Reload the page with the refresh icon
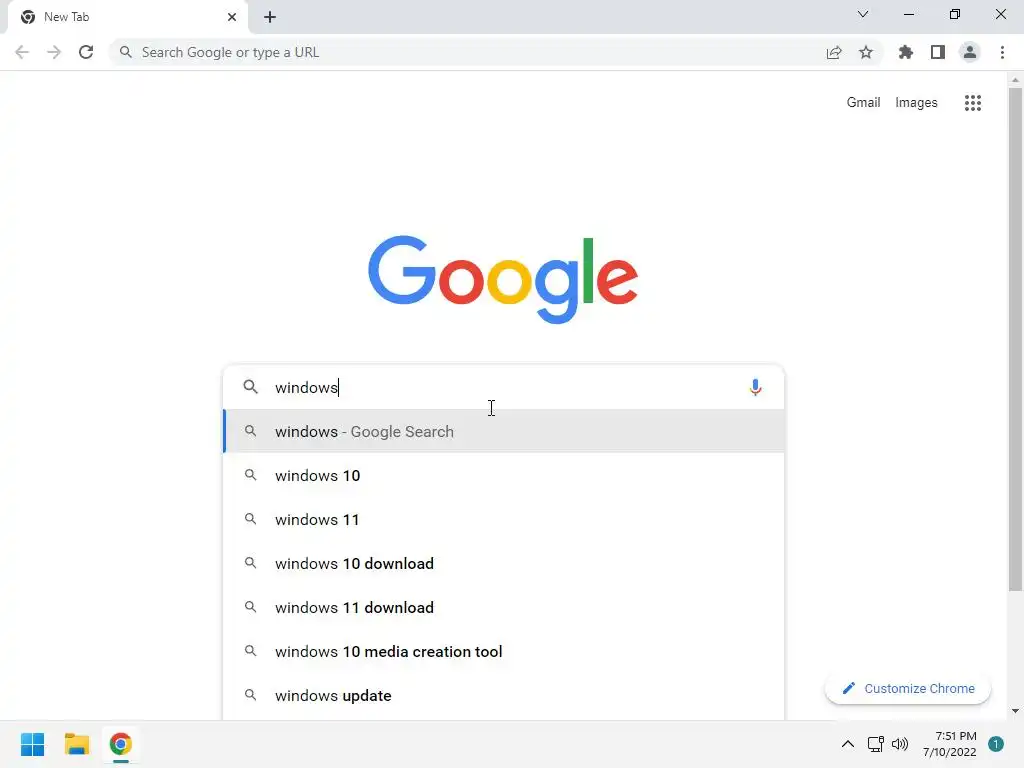Screen dimensions: 1024x768 point(86,52)
